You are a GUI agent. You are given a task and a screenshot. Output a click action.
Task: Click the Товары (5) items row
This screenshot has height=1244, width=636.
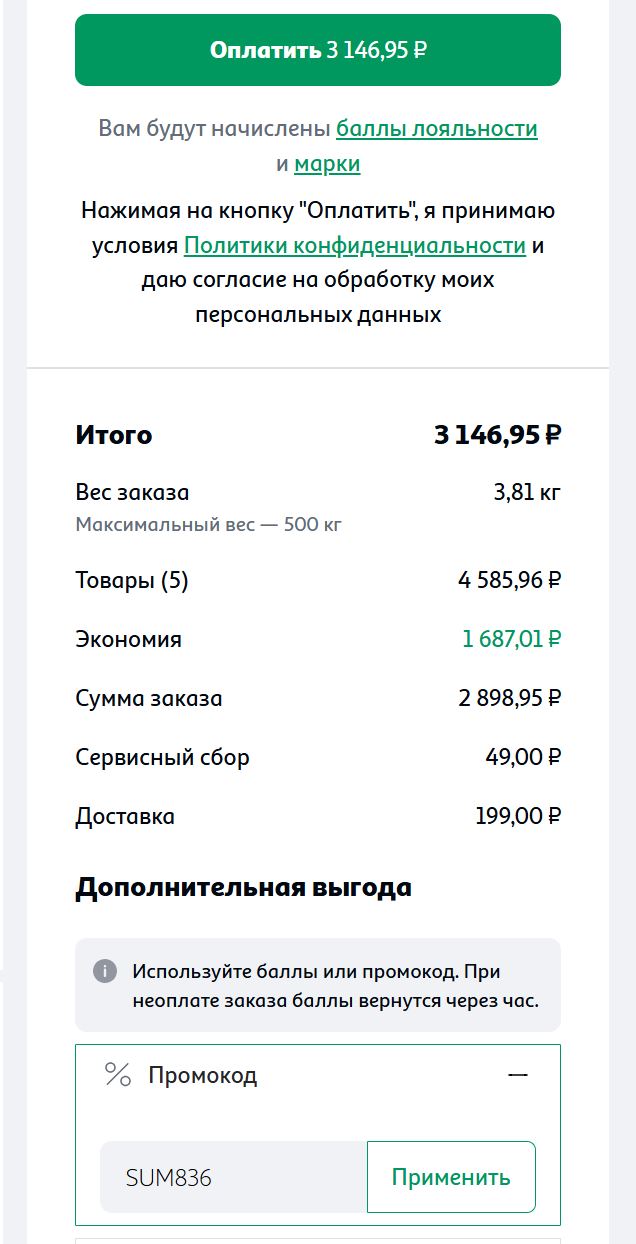132,580
